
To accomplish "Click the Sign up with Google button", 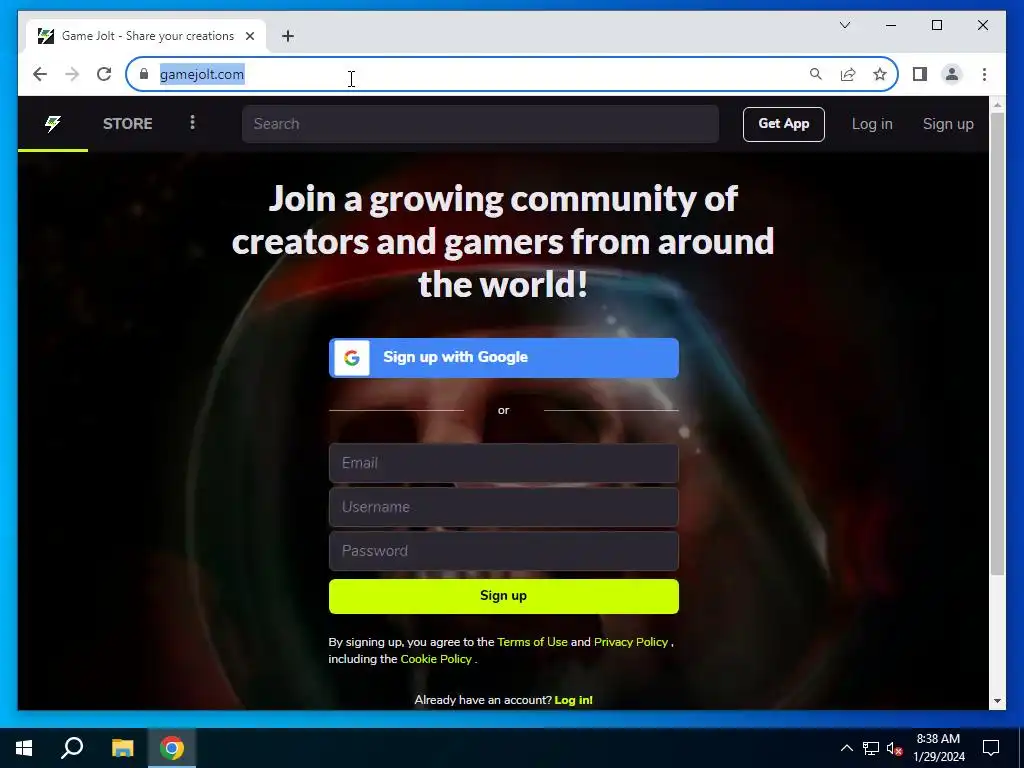I will pos(504,358).
